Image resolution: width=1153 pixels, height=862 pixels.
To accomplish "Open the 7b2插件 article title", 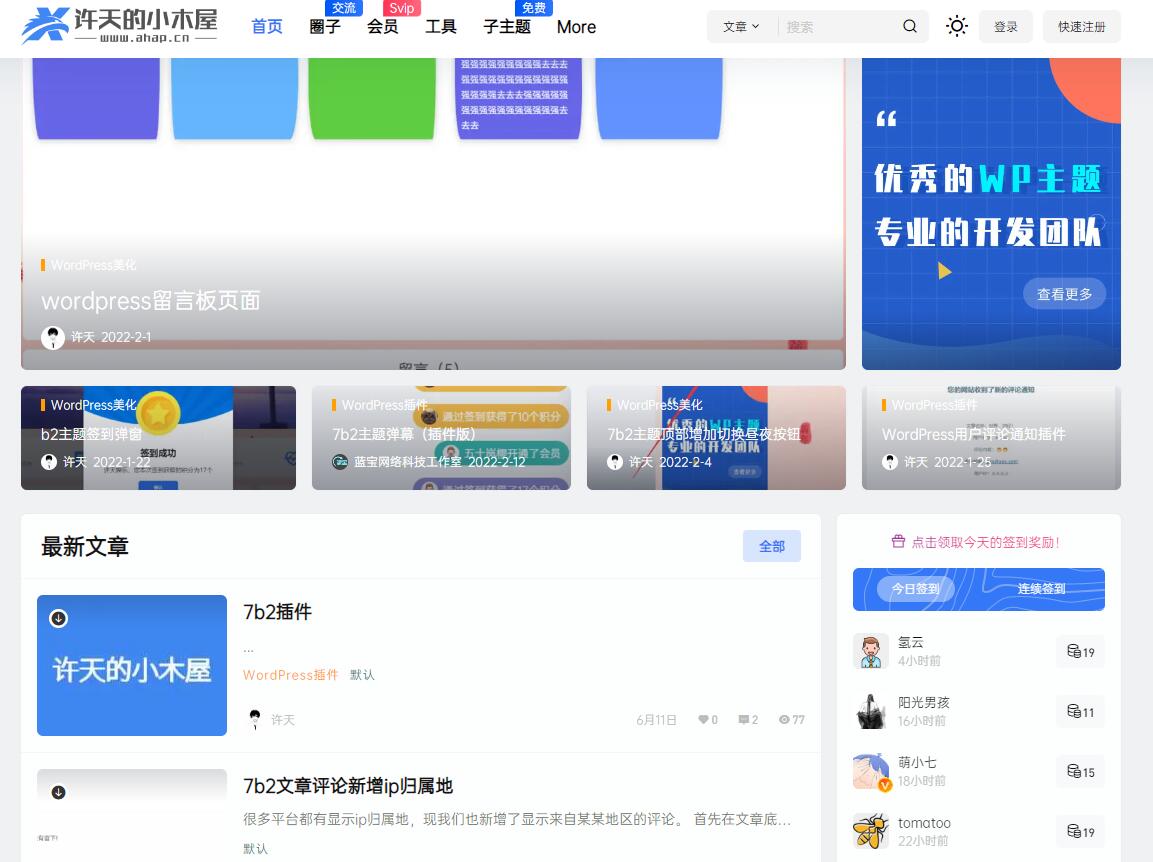I will click(x=277, y=612).
